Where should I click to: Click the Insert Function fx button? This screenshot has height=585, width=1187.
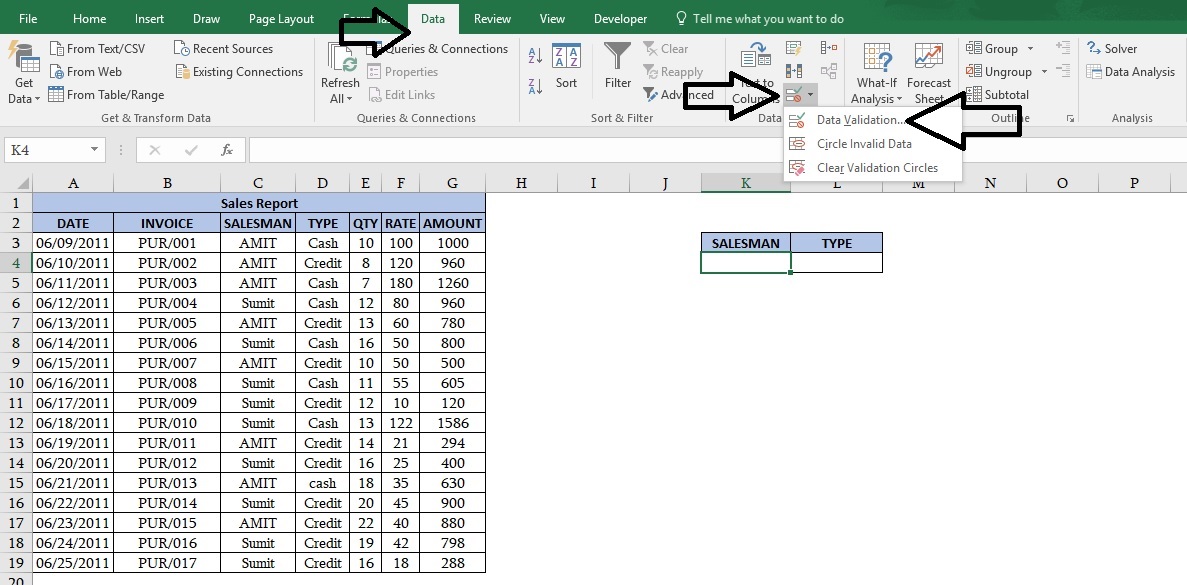(227, 150)
